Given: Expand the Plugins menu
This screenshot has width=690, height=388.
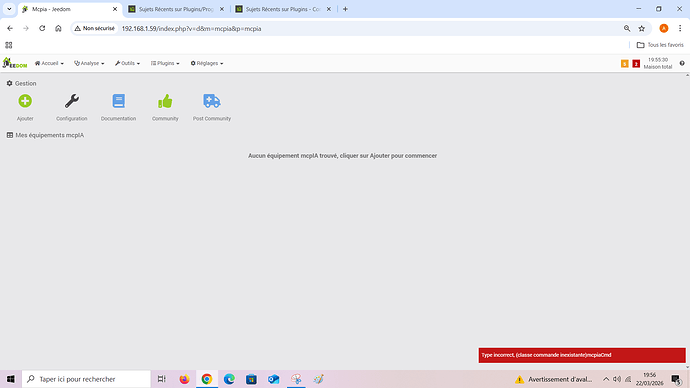Looking at the screenshot, I should coord(165,63).
